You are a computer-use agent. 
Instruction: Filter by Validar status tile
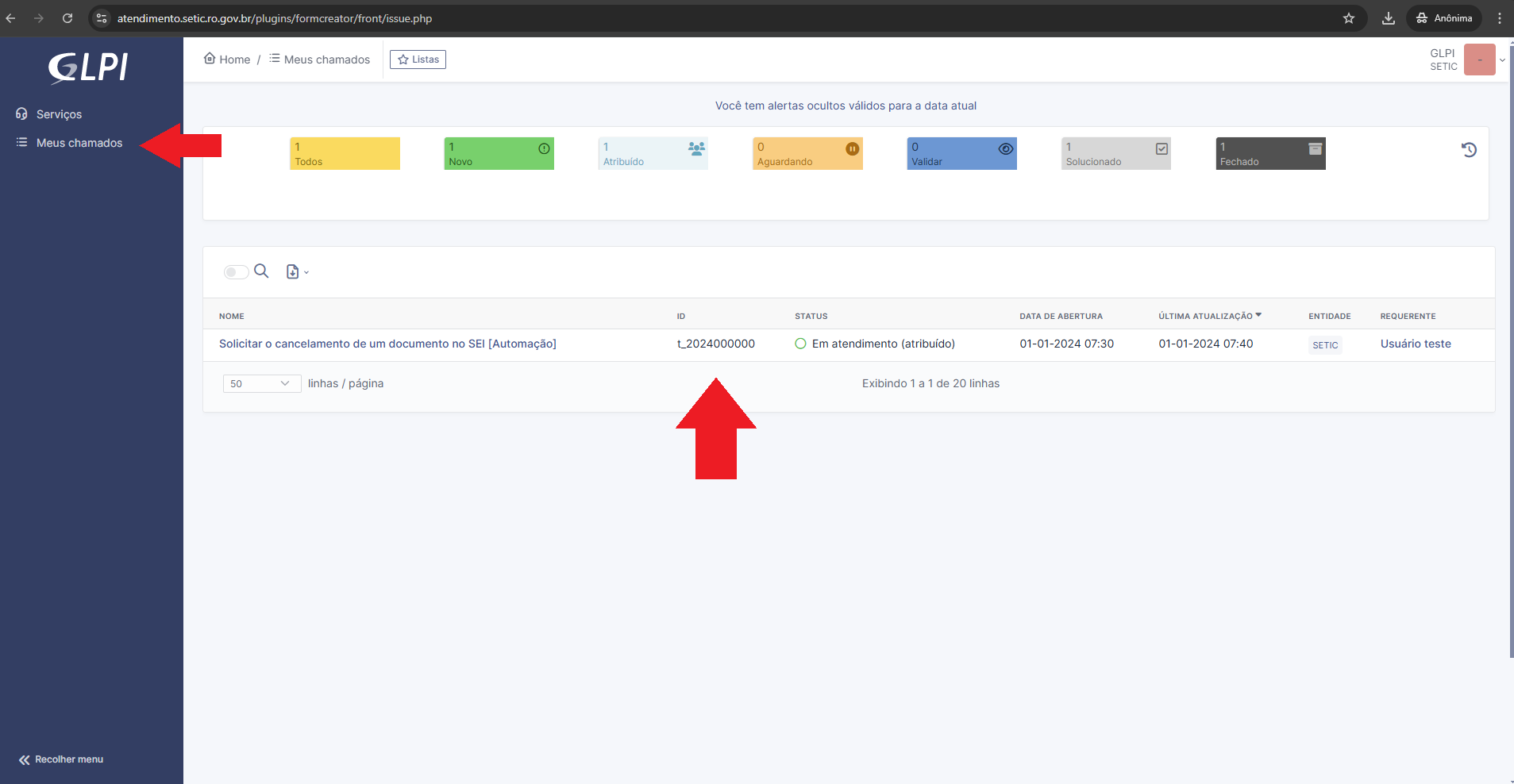click(961, 154)
